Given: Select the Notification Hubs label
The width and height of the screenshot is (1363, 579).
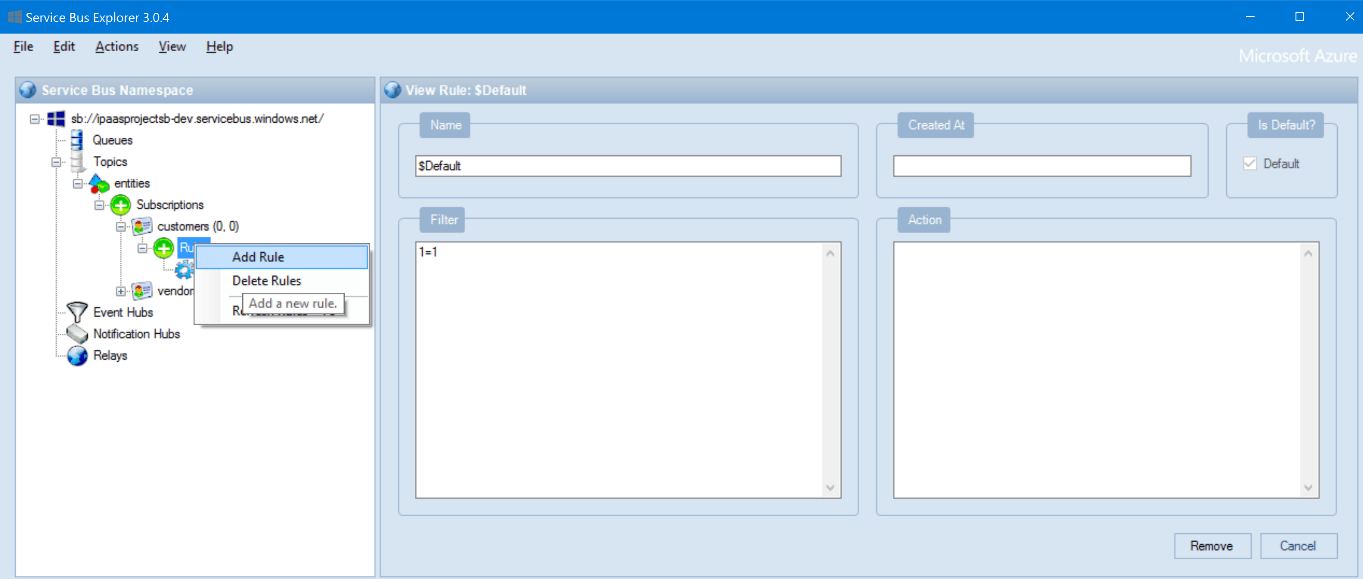Looking at the screenshot, I should tap(137, 334).
